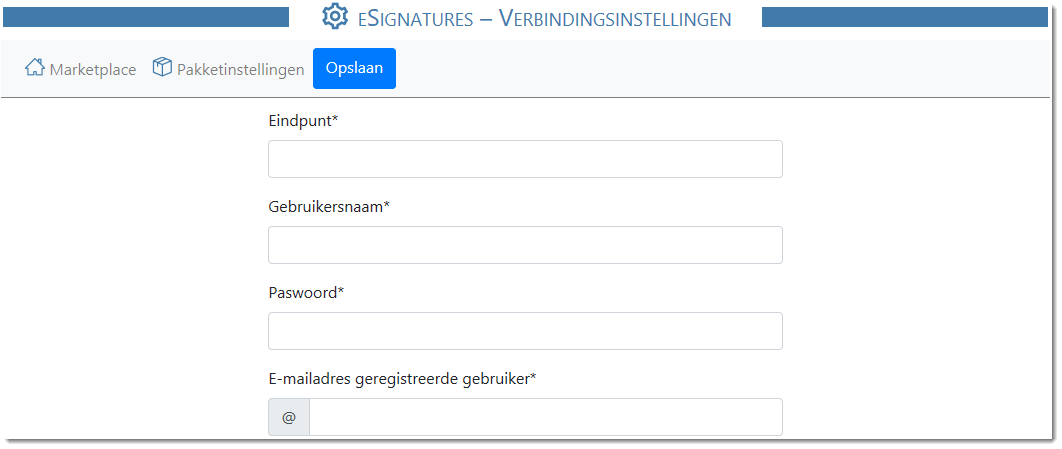Click the Eindpunt* field label

point(303,121)
